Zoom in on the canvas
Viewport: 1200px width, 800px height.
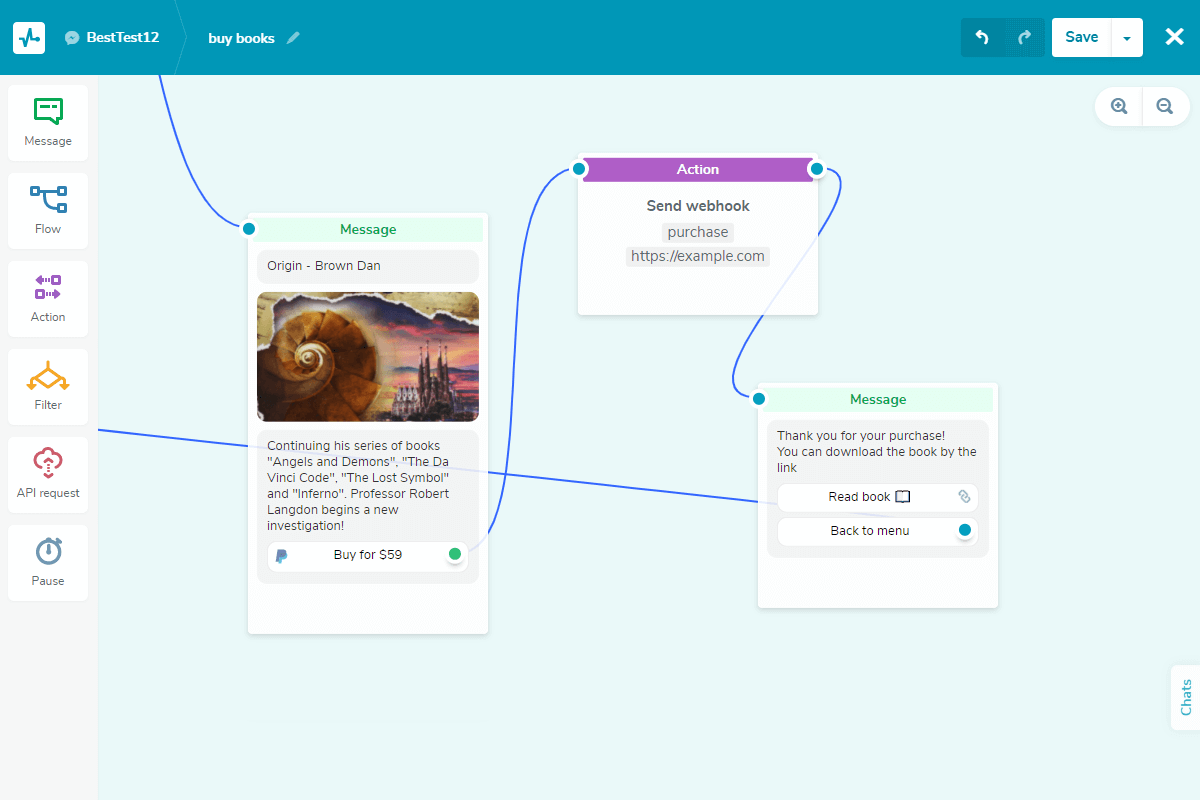(x=1119, y=106)
